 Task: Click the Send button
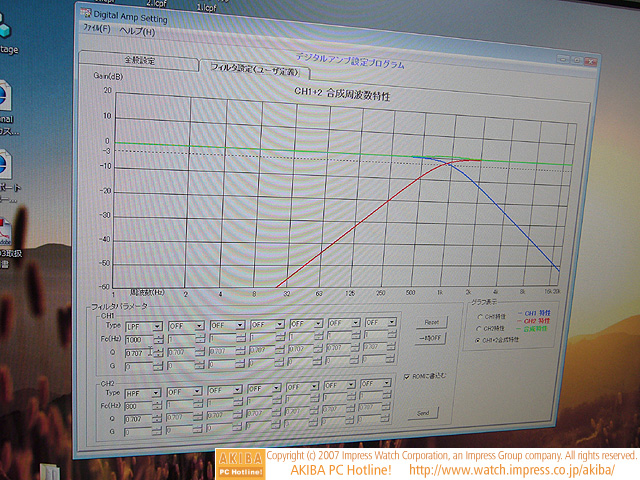tap(422, 412)
